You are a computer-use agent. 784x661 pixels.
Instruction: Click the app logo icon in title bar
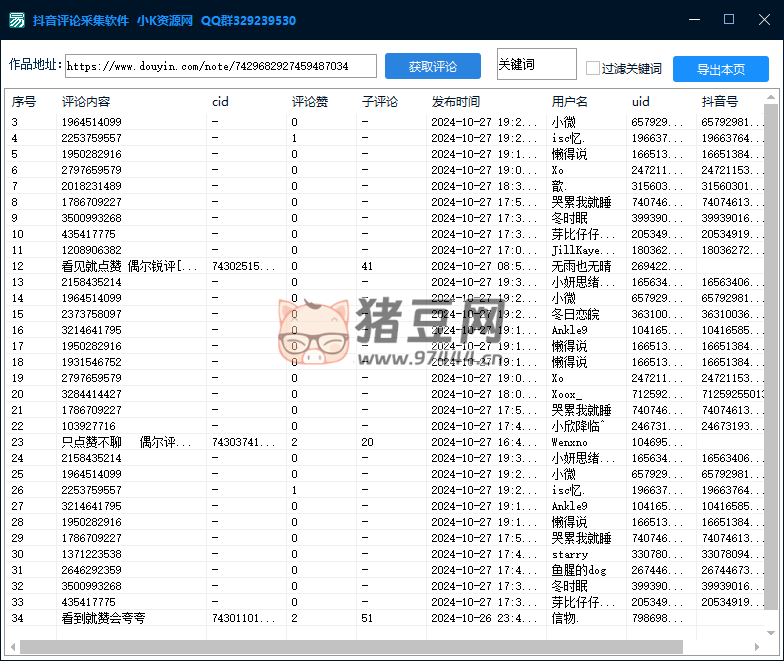pyautogui.click(x=17, y=20)
